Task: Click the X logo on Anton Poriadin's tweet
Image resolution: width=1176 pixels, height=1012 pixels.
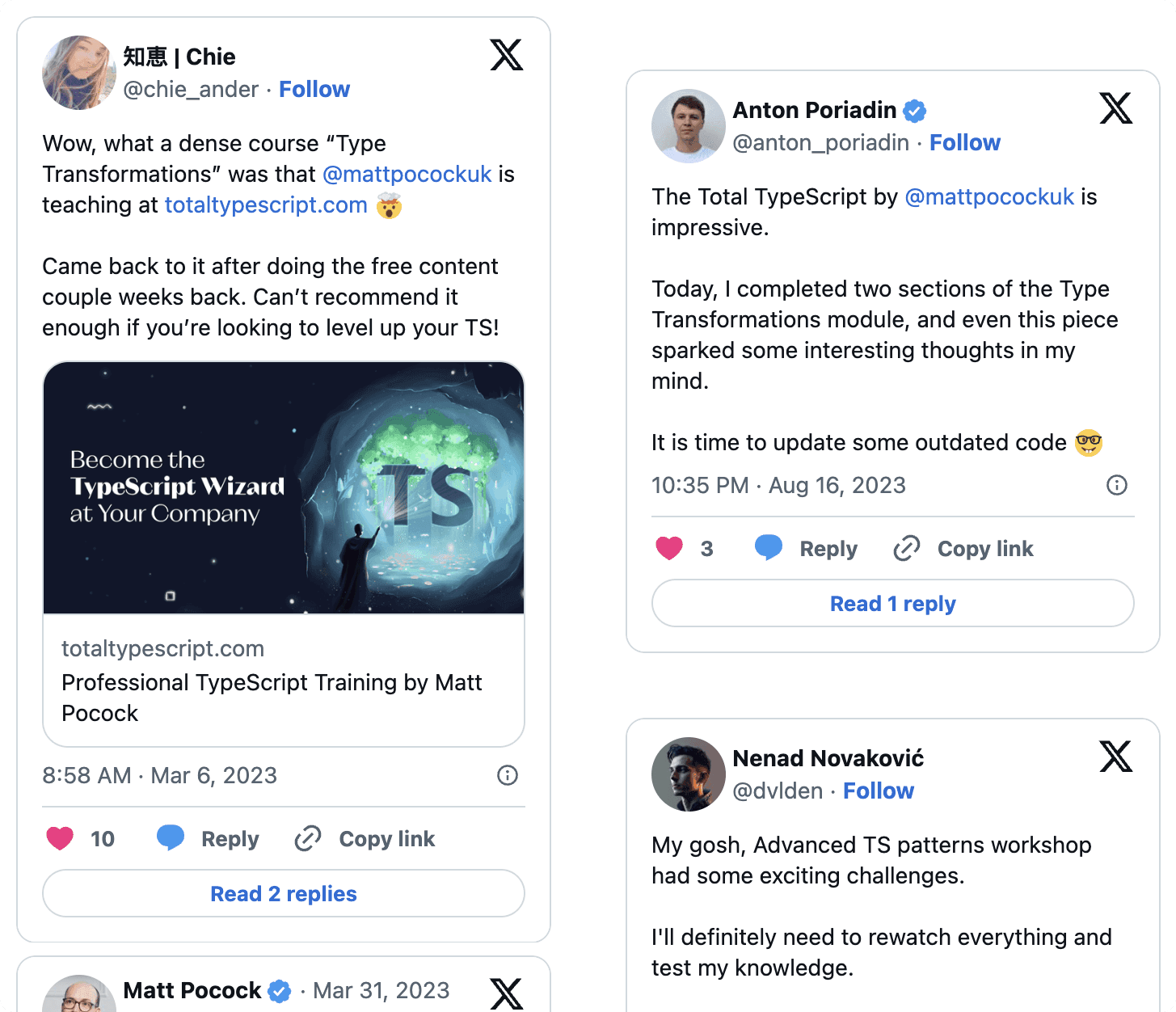Action: 1115,108
